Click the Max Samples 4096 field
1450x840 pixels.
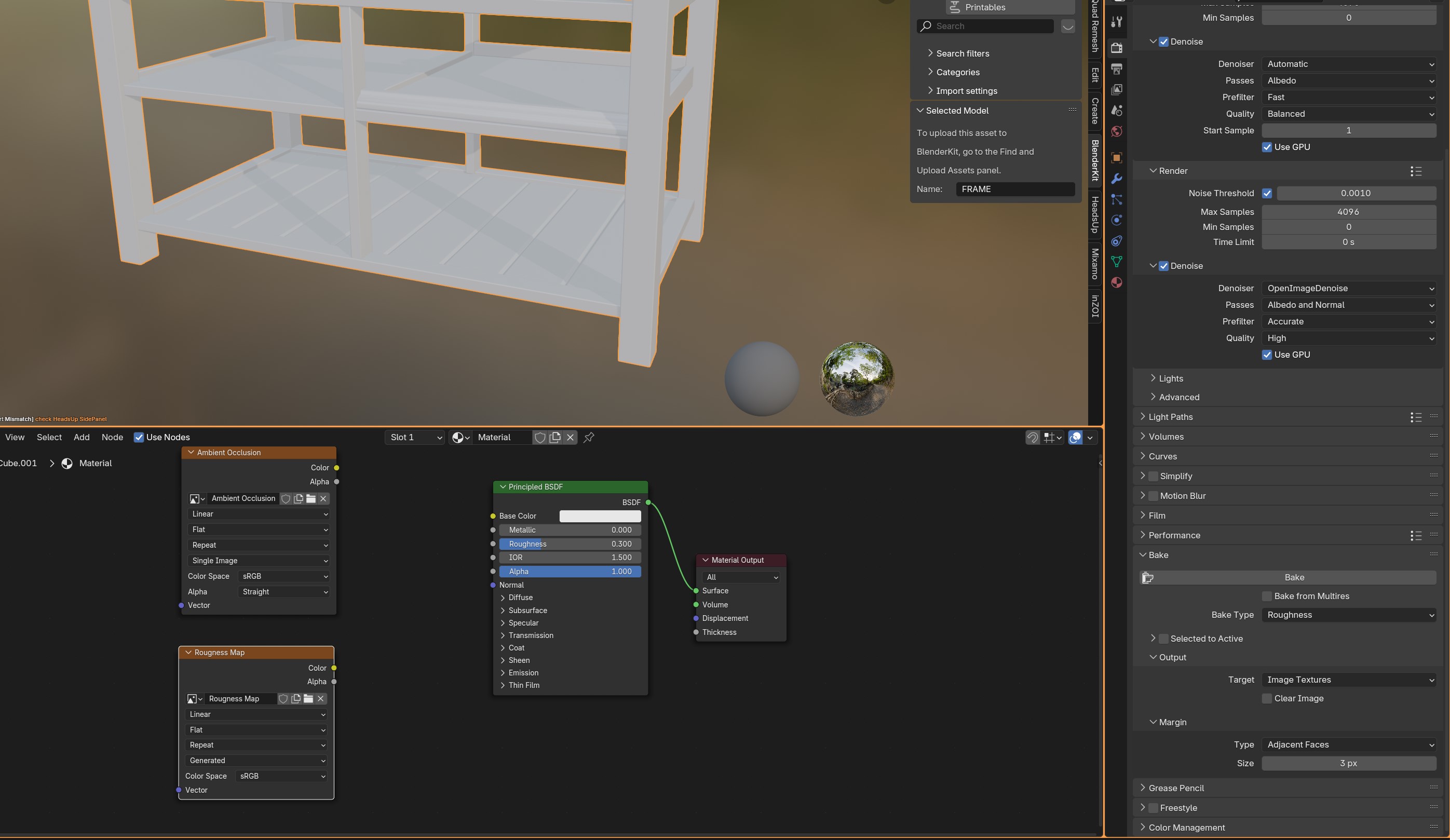click(x=1349, y=212)
